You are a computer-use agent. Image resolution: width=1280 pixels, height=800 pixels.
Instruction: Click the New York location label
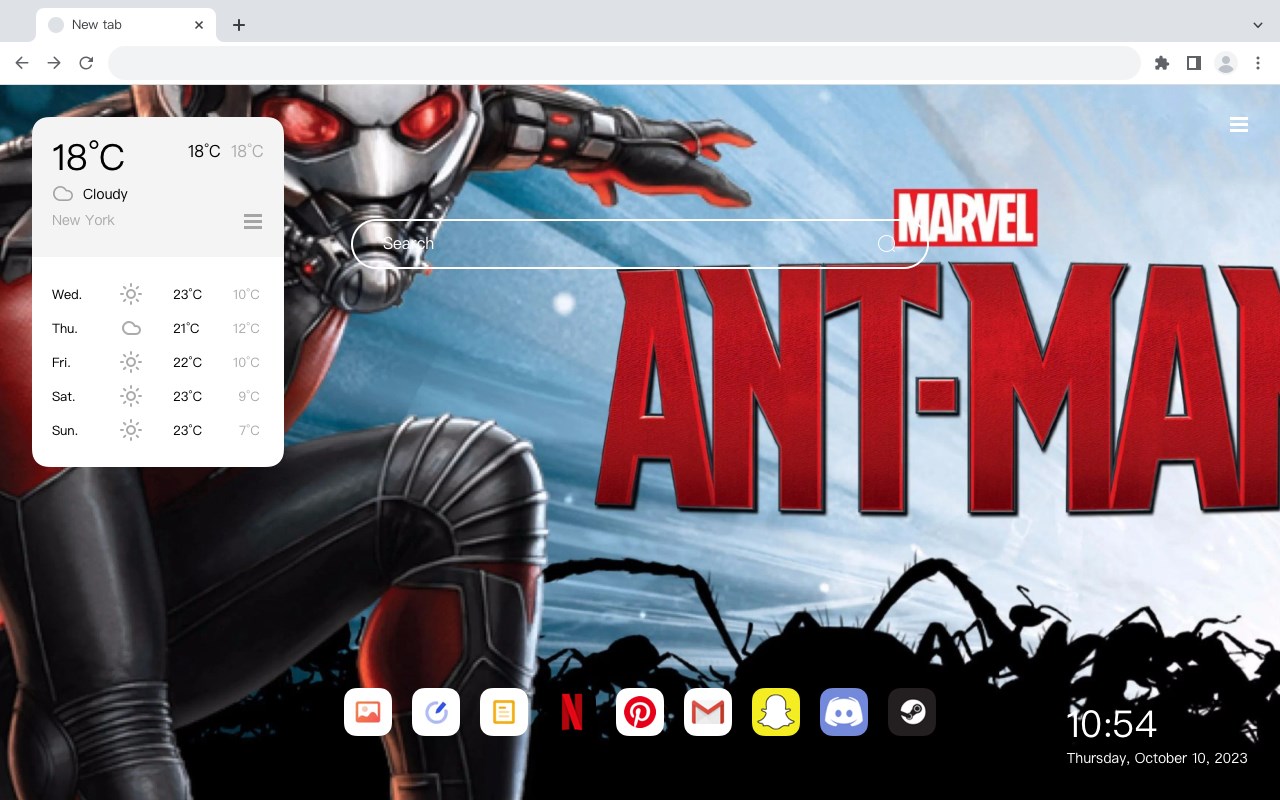(x=83, y=220)
